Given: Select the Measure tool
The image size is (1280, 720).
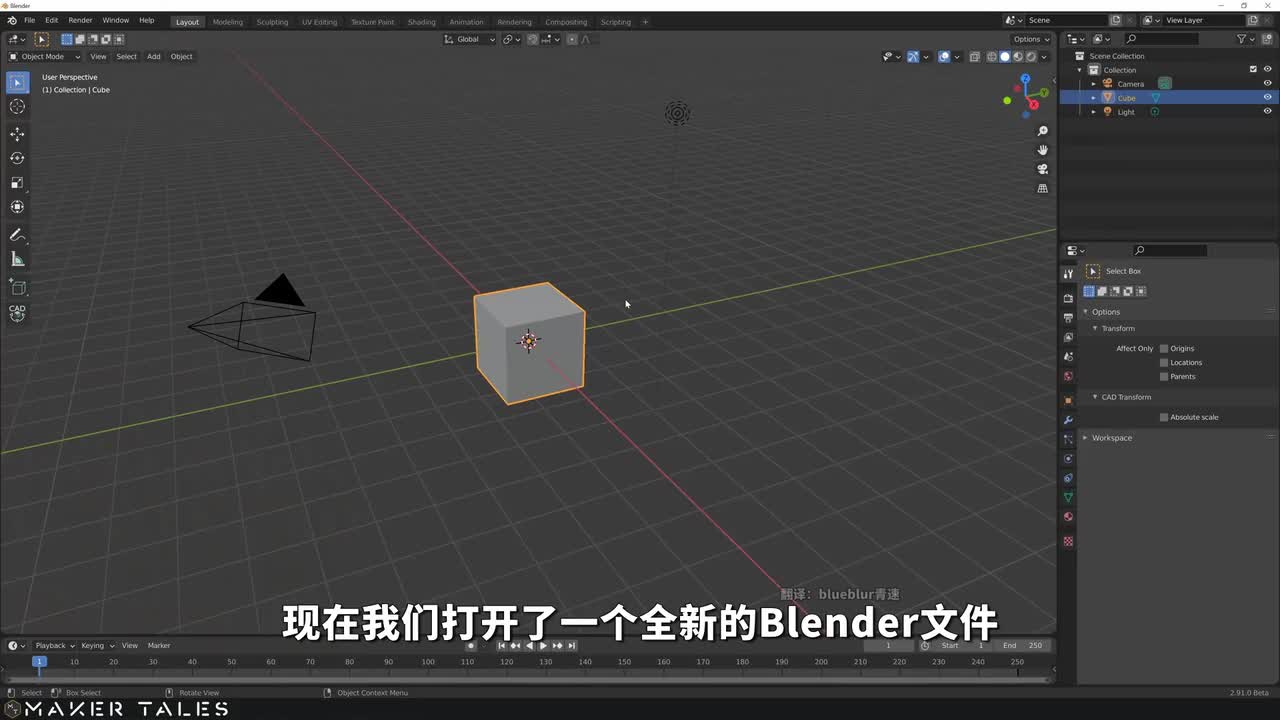Looking at the screenshot, I should point(17,260).
